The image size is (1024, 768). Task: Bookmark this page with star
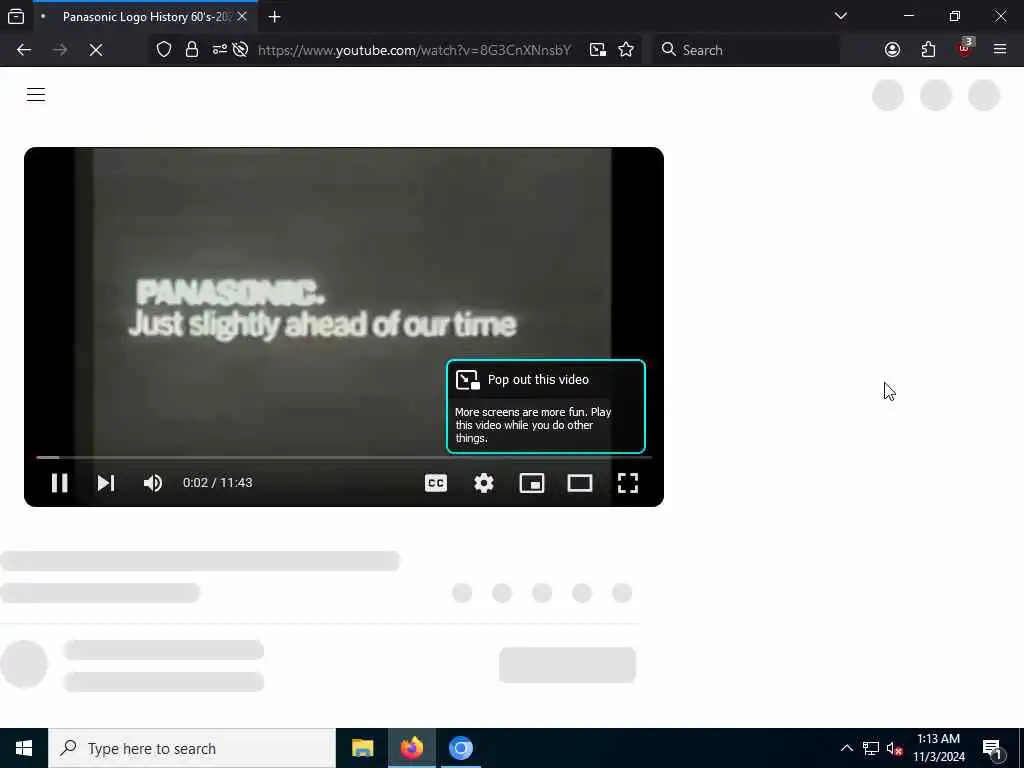pyautogui.click(x=626, y=50)
